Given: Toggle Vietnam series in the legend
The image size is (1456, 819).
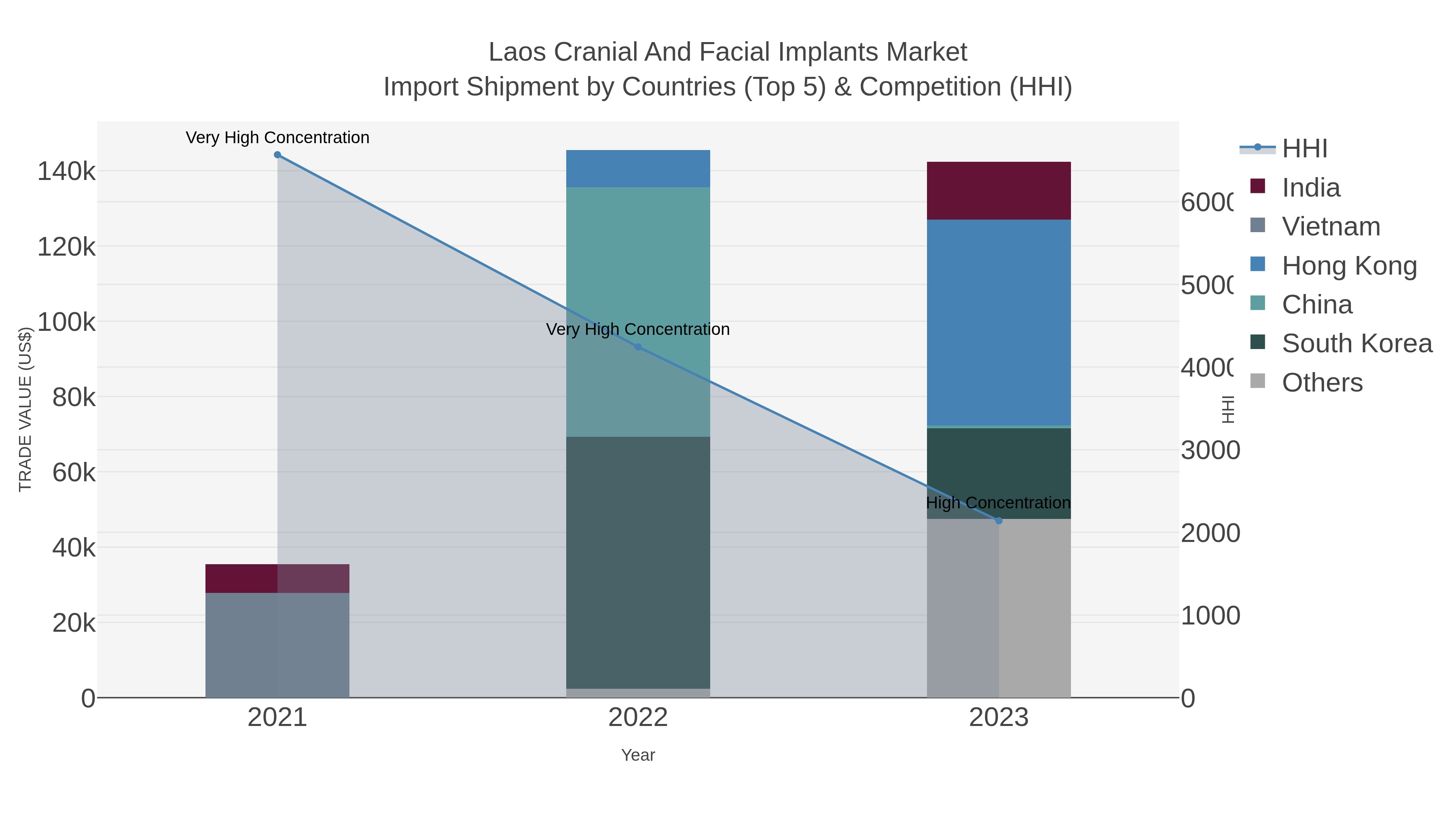Looking at the screenshot, I should 1315,226.
